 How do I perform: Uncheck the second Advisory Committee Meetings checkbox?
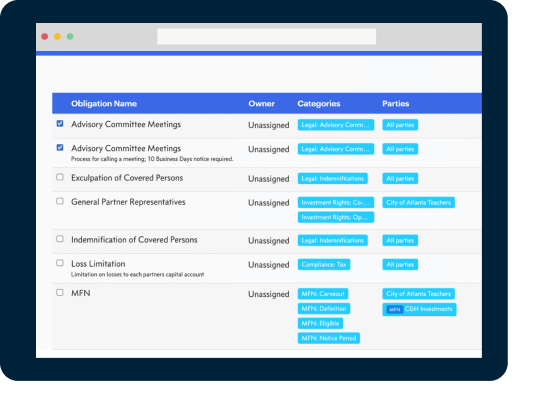coord(60,147)
